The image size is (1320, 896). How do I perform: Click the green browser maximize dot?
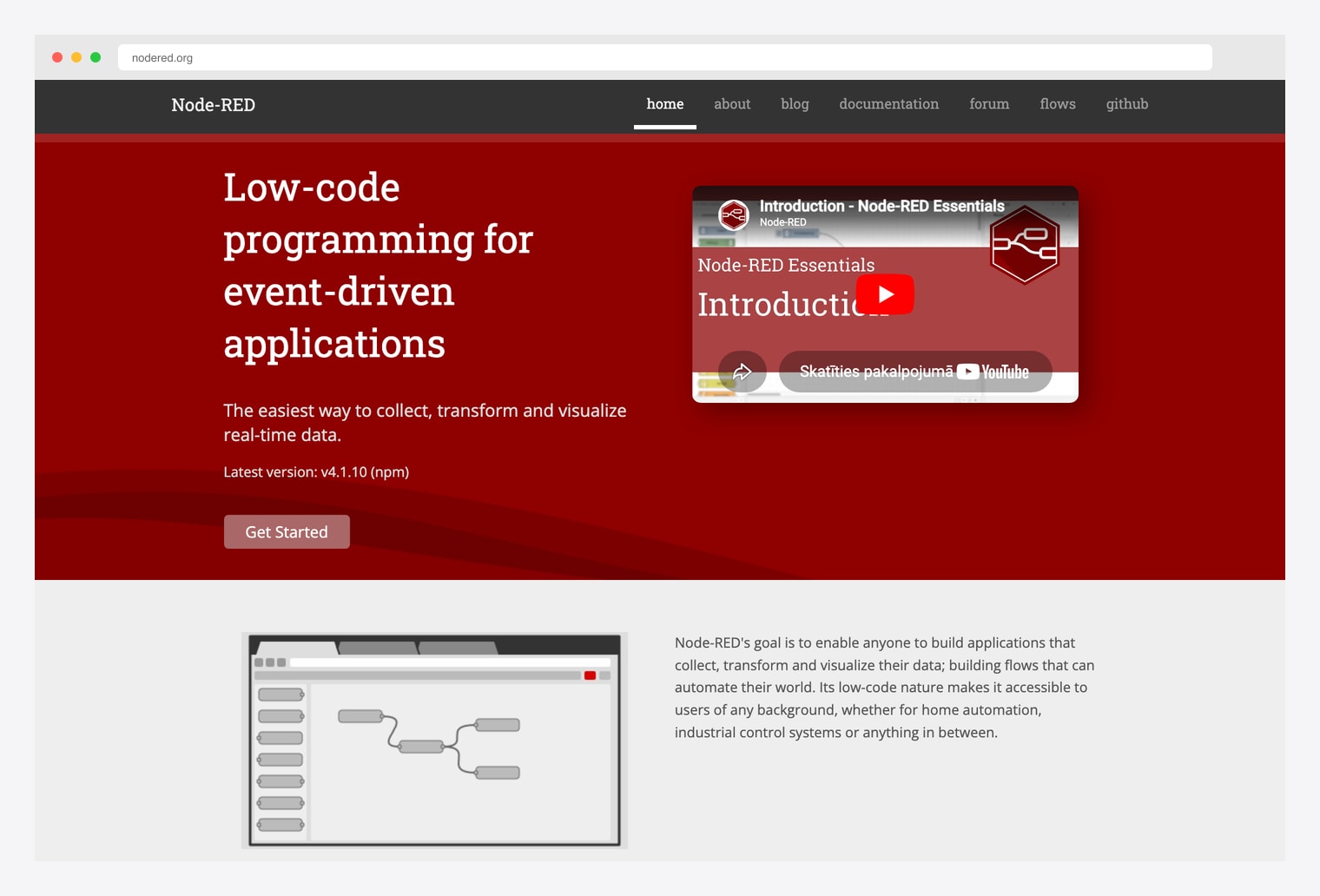coord(96,57)
